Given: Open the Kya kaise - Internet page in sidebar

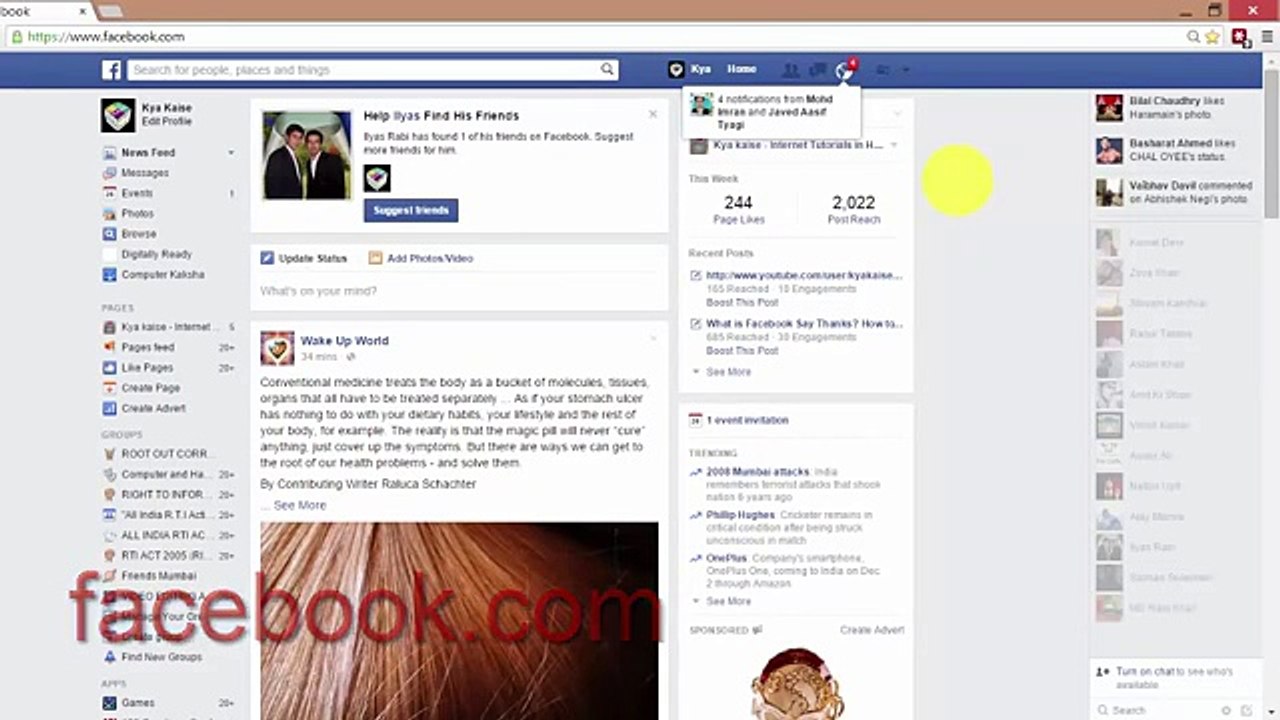Looking at the screenshot, I should coord(166,327).
